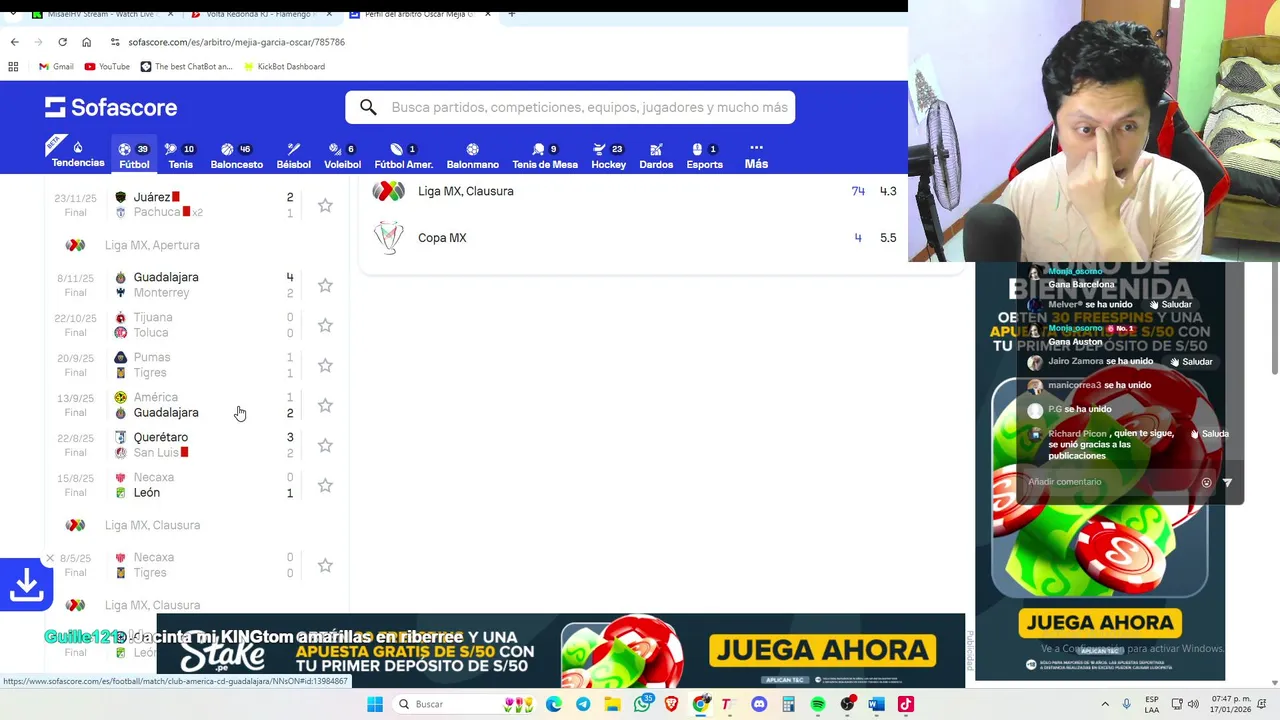Favorite the Necaxa vs León match
Screen dimensions: 1280x720
click(325, 485)
